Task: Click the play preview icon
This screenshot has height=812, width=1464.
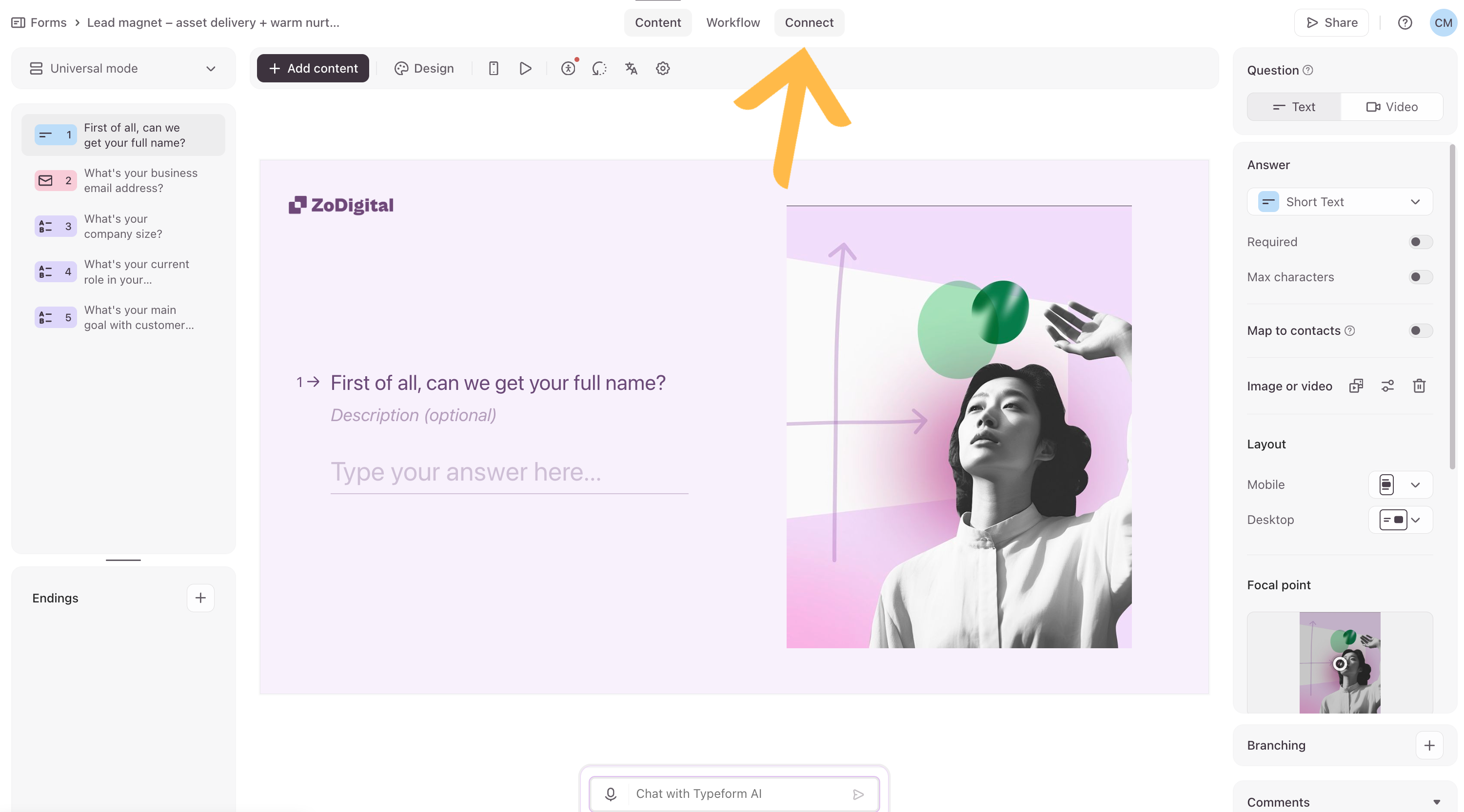Action: point(525,68)
